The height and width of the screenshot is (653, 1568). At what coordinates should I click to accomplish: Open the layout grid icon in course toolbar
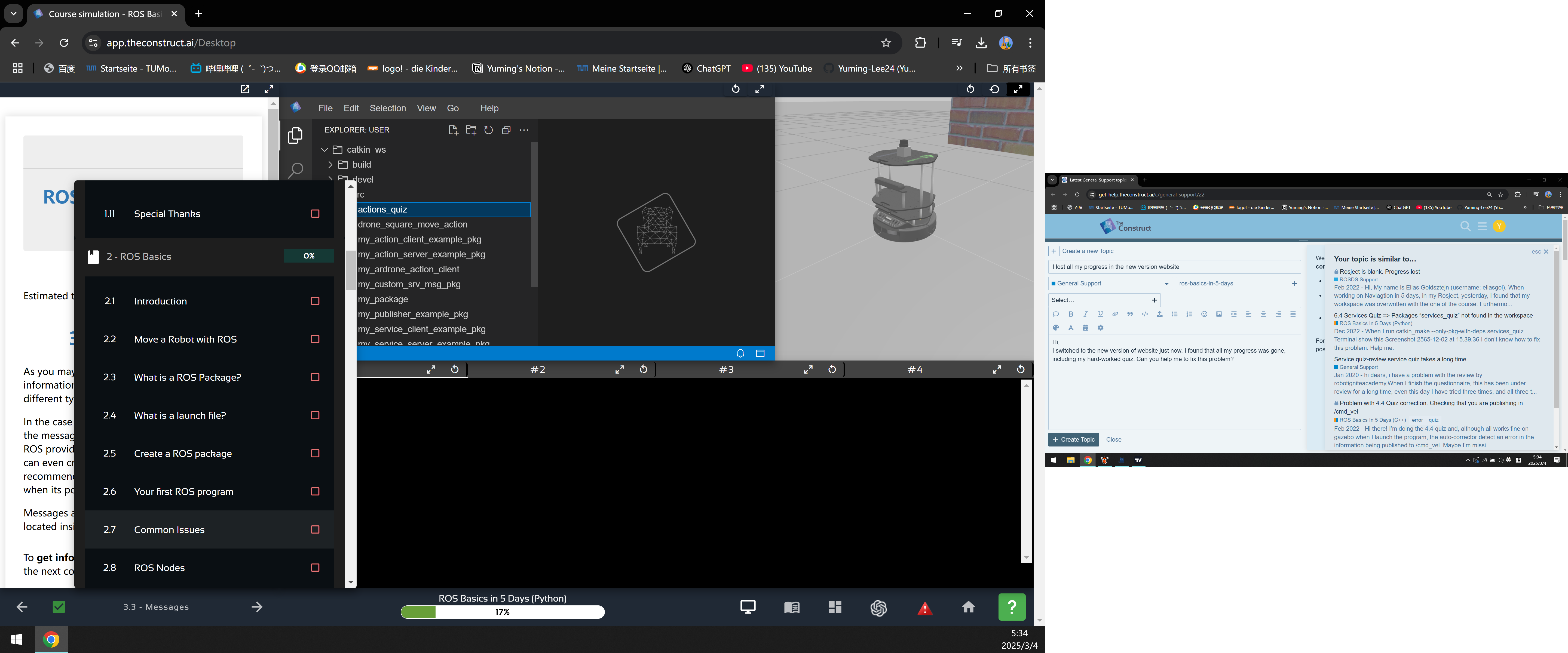pos(835,607)
